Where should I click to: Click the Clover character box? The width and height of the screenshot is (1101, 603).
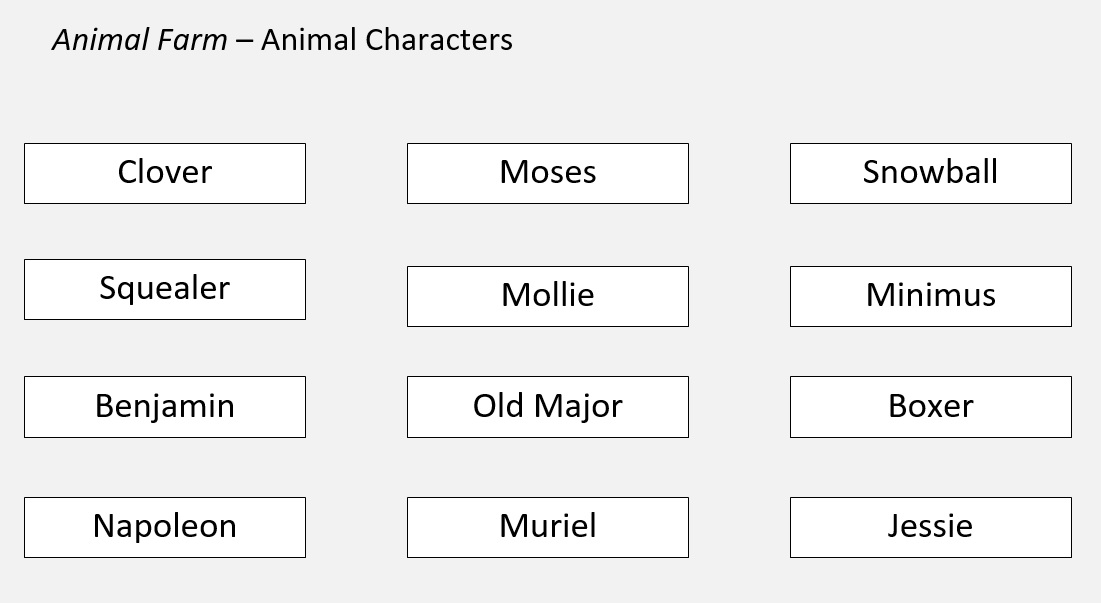pos(165,173)
